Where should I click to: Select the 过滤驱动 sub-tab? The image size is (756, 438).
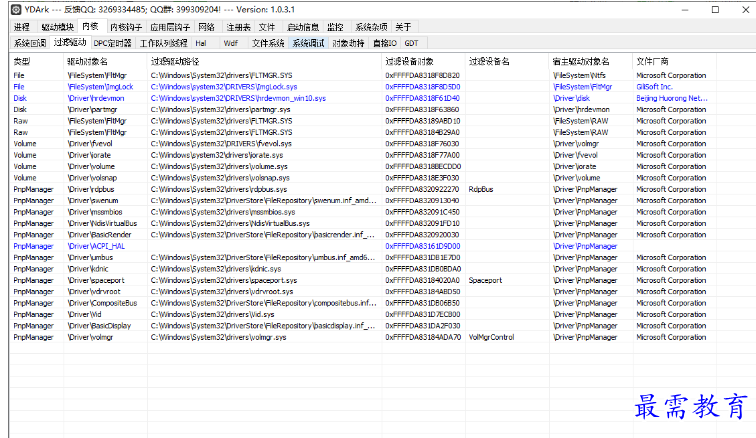70,42
